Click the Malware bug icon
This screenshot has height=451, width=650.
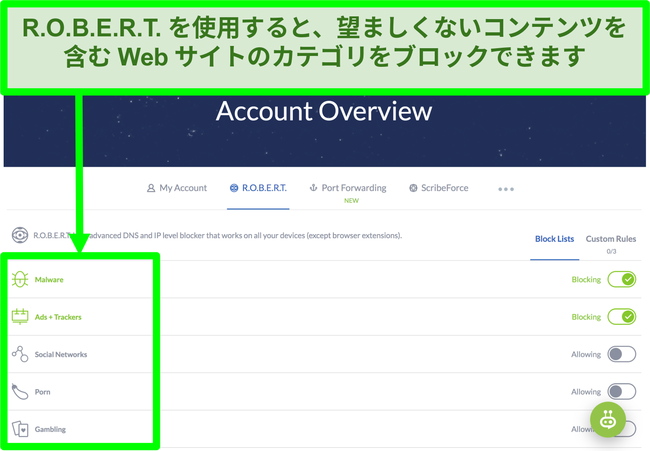(x=20, y=279)
